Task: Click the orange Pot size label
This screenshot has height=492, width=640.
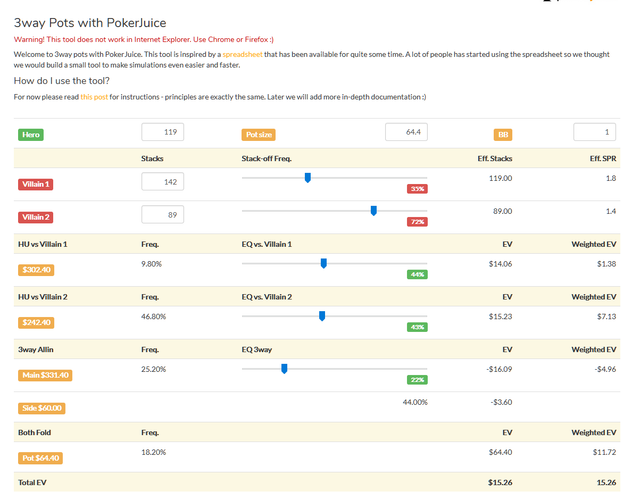Action: 258,135
